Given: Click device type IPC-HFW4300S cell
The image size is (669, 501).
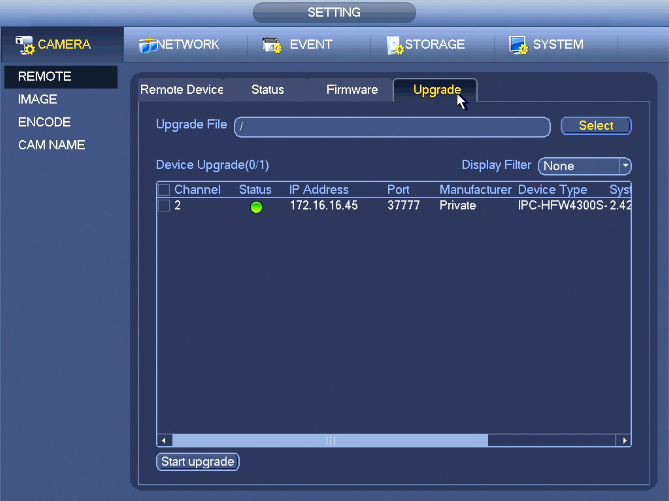Looking at the screenshot, I should (562, 206).
